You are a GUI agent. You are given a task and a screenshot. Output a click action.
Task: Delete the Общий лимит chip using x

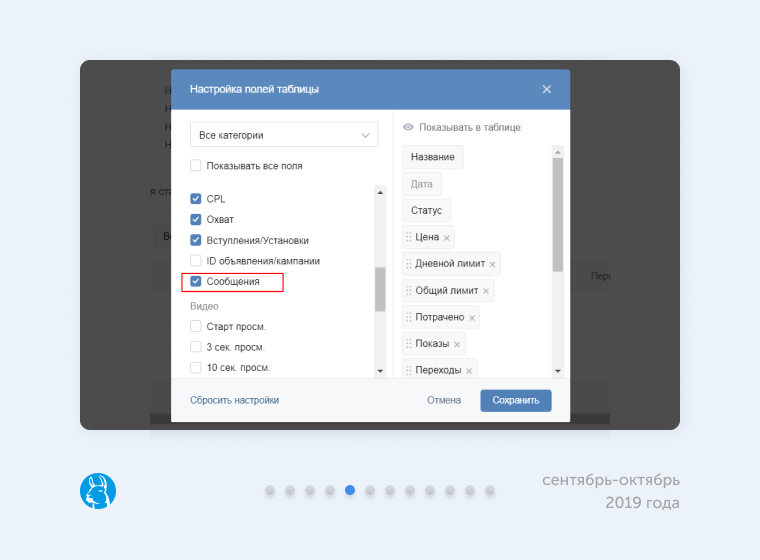(486, 291)
